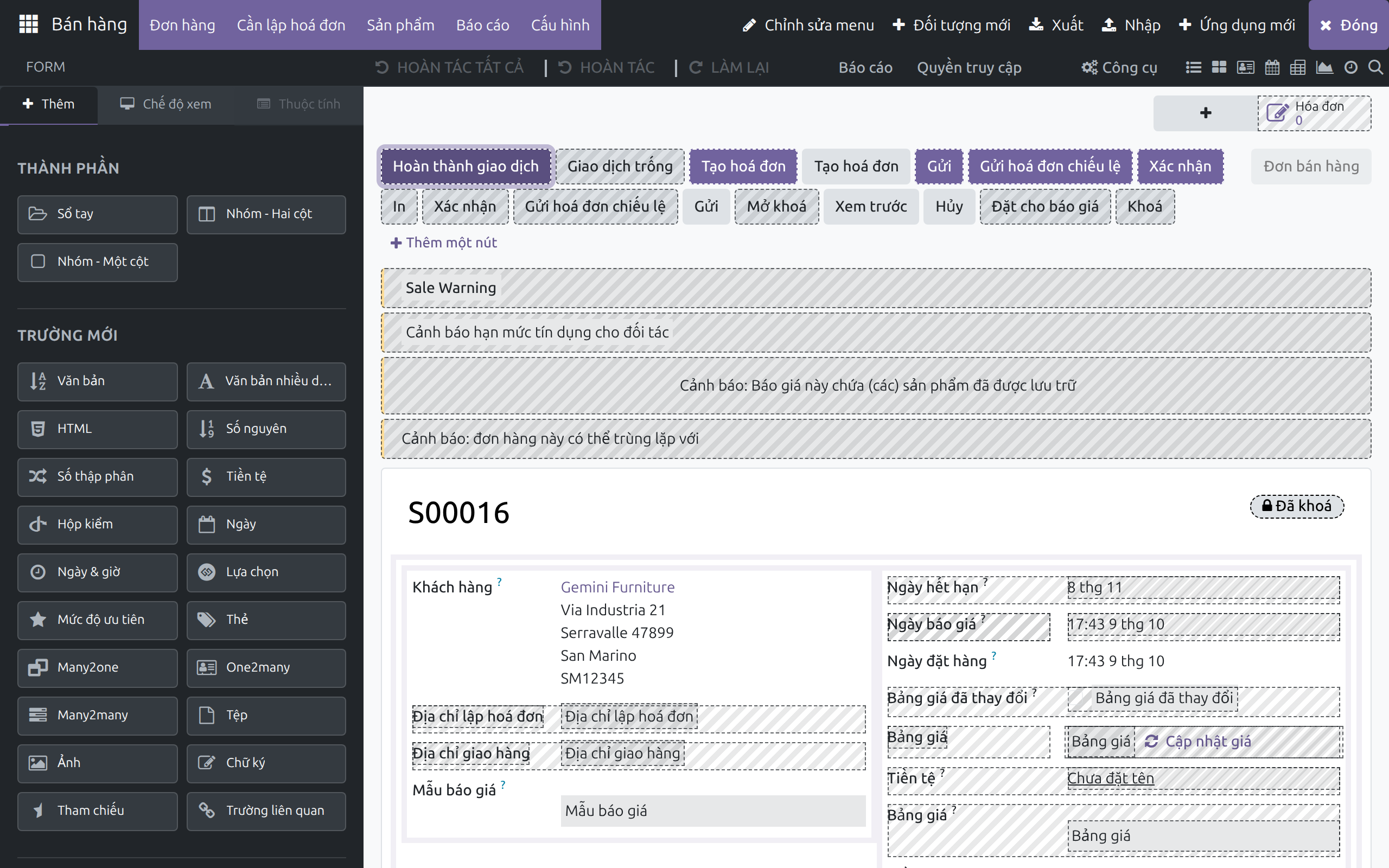Image resolution: width=1389 pixels, height=868 pixels.
Task: Add Trường liên quan related field
Action: coord(266,810)
